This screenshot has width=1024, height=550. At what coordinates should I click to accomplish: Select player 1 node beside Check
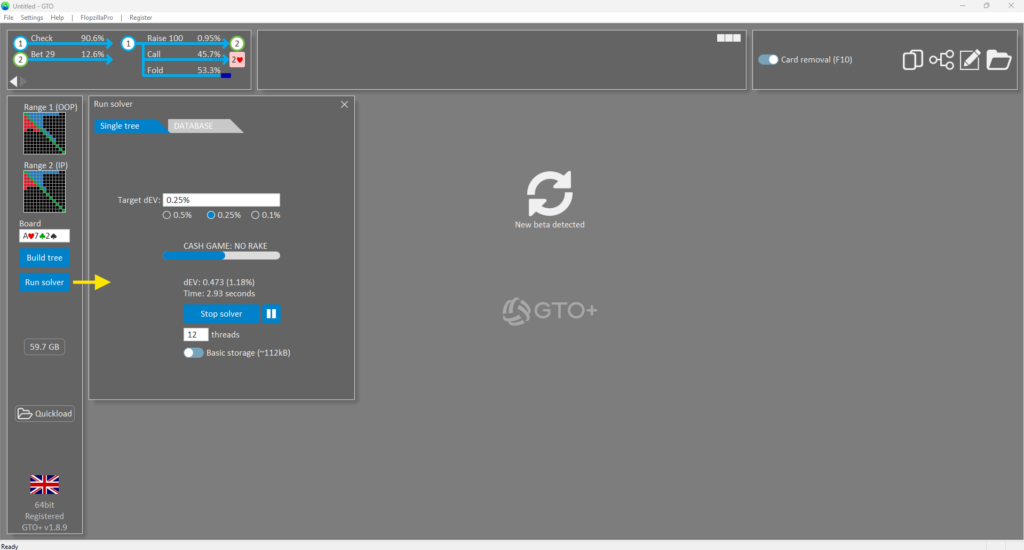point(20,44)
